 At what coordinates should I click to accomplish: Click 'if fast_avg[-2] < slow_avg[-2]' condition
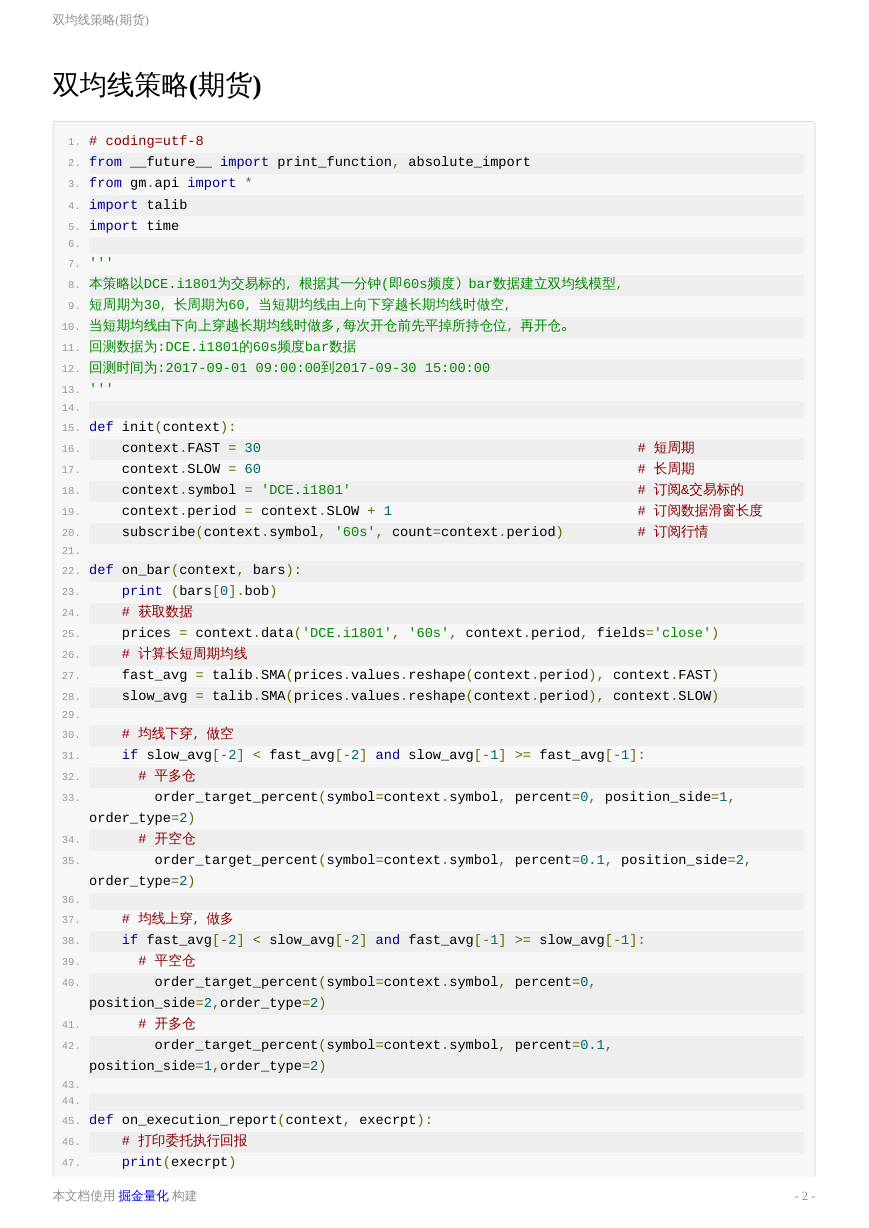click(x=384, y=940)
